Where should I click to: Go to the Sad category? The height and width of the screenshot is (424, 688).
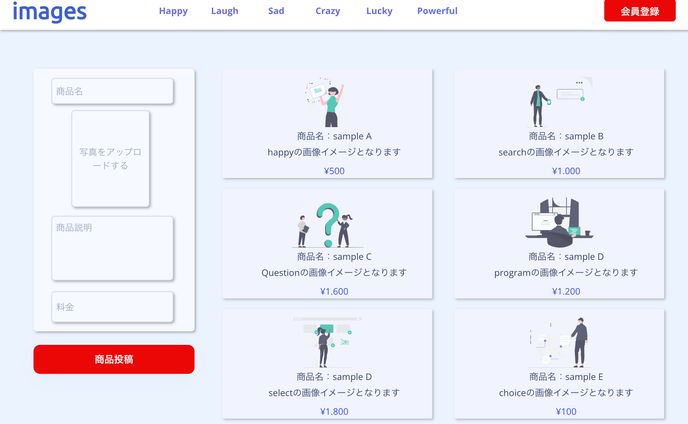coord(276,11)
